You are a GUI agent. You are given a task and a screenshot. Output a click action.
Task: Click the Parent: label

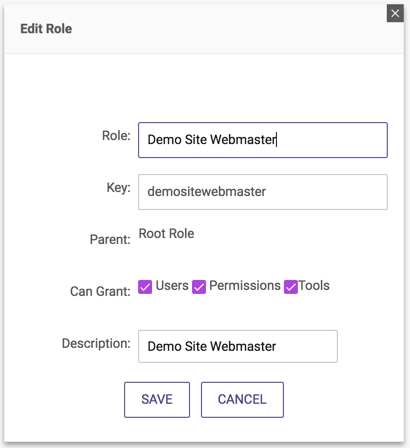[x=110, y=240]
